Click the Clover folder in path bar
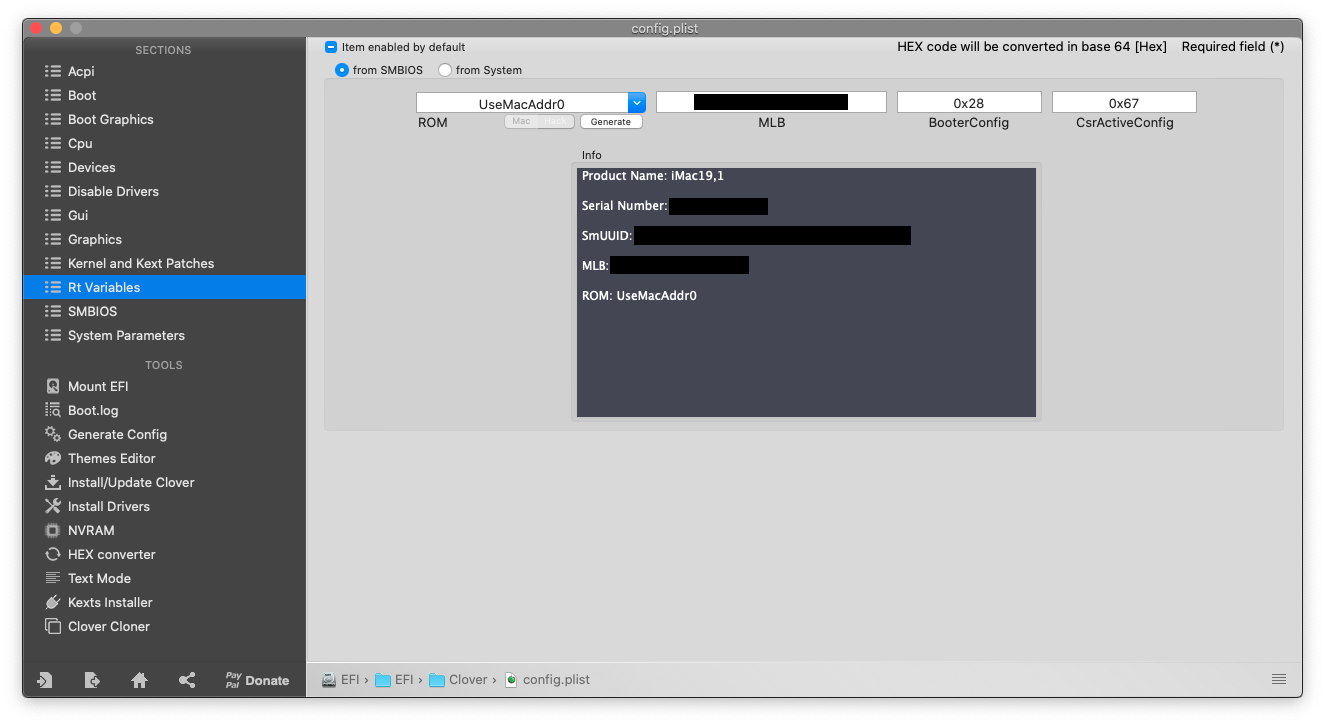Screen dimensions: 1325x724 click(x=458, y=680)
